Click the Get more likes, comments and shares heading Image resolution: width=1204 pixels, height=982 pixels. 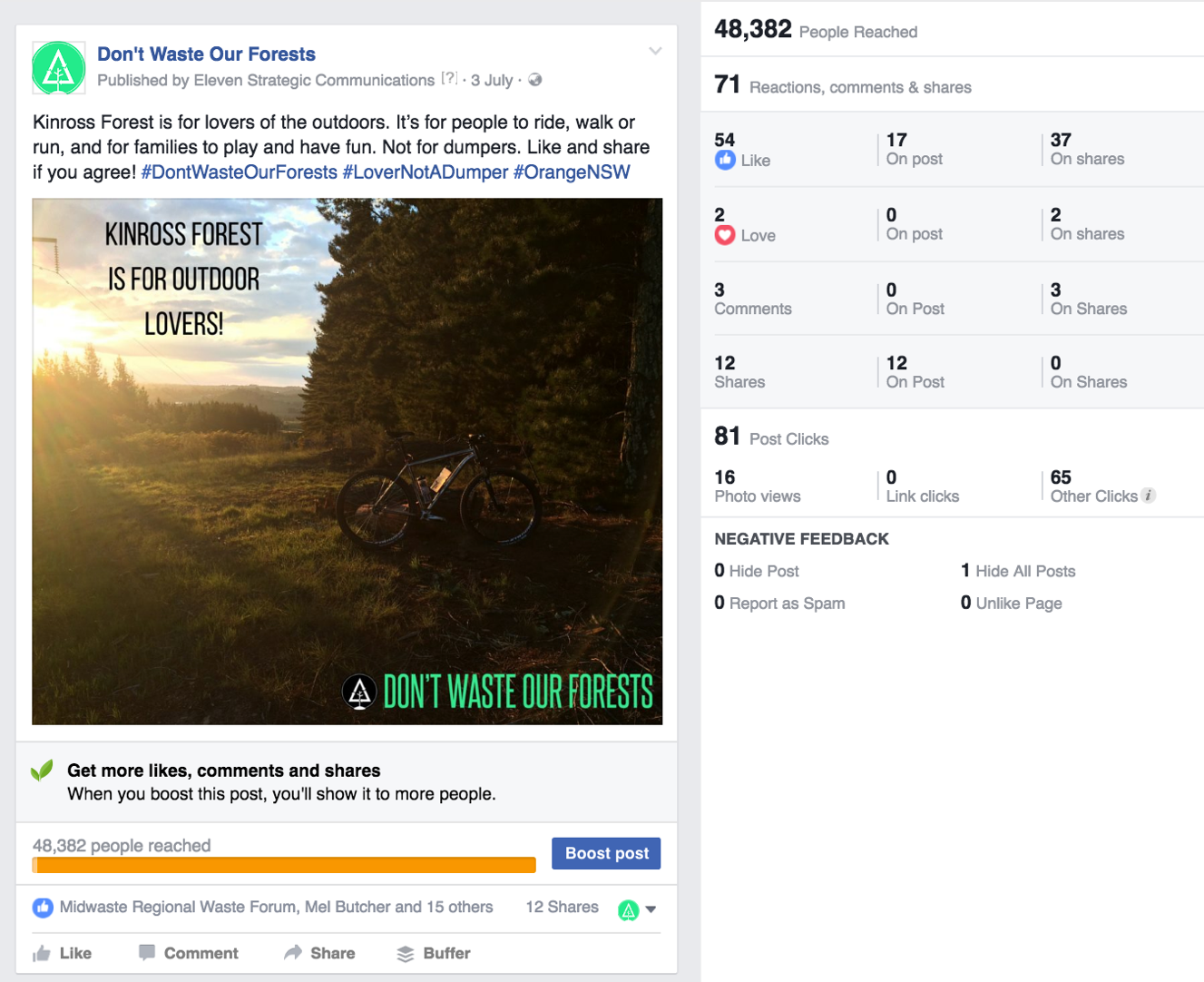click(x=224, y=771)
